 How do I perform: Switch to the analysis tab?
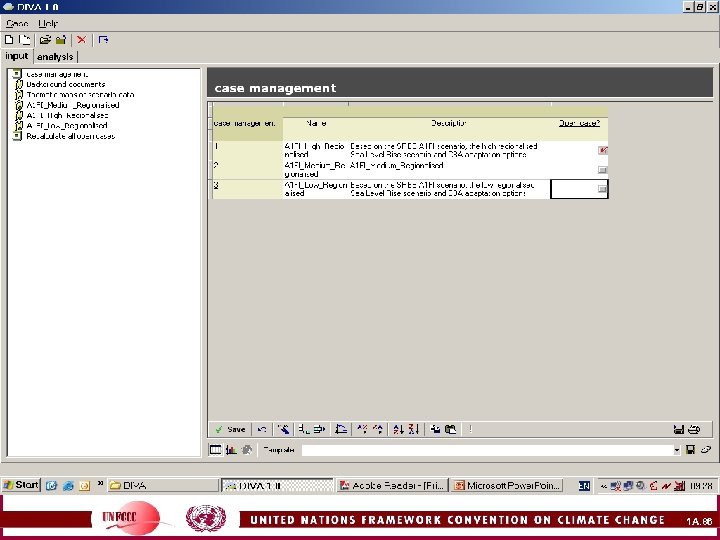click(x=55, y=57)
